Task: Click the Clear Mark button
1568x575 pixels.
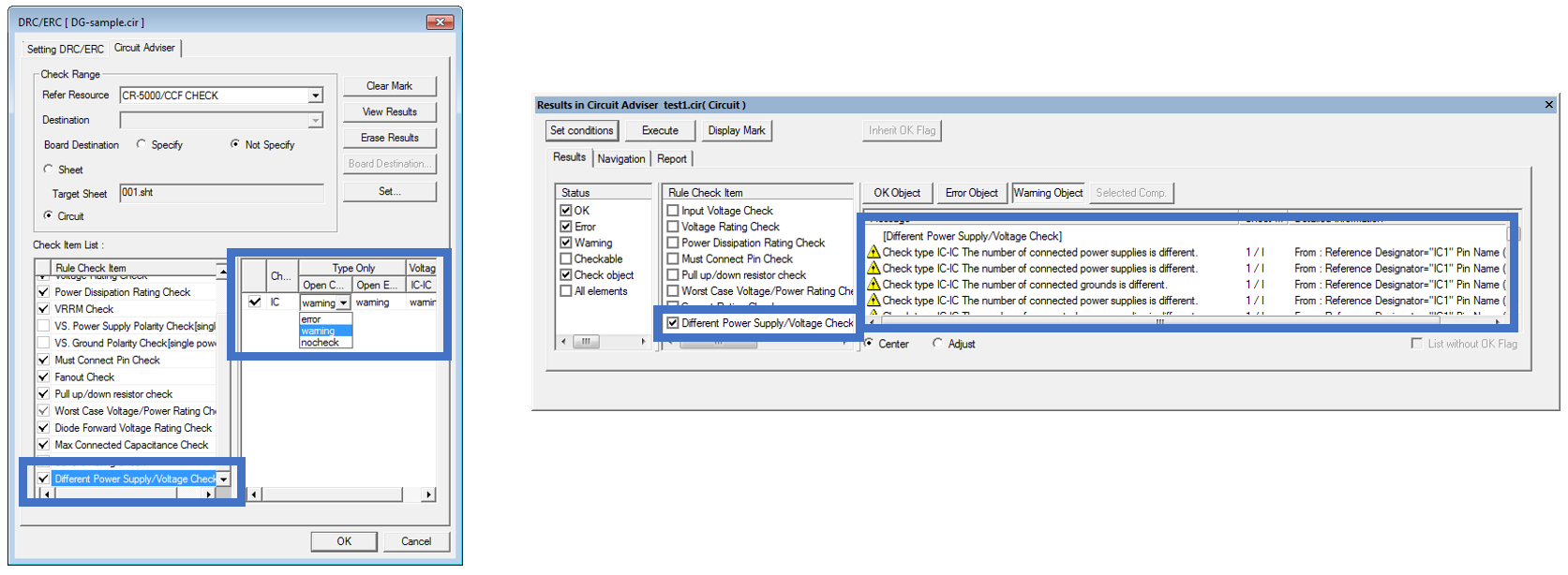Action: tap(389, 86)
